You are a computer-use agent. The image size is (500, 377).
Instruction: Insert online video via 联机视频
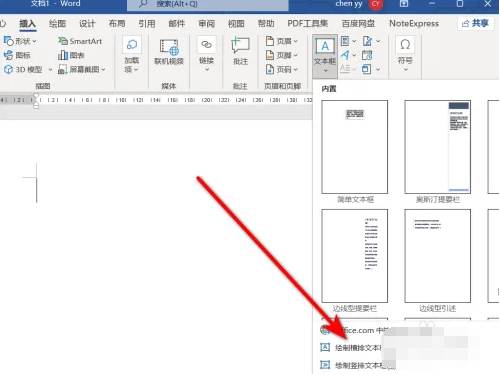[x=169, y=52]
